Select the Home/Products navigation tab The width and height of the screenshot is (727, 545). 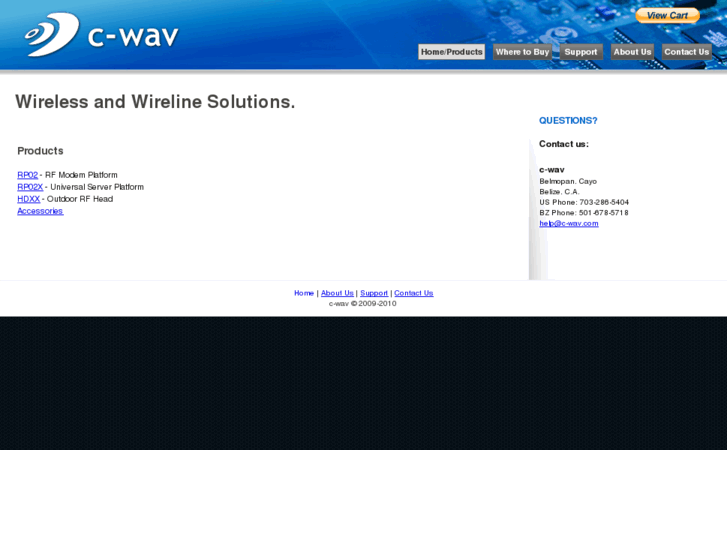click(x=452, y=52)
